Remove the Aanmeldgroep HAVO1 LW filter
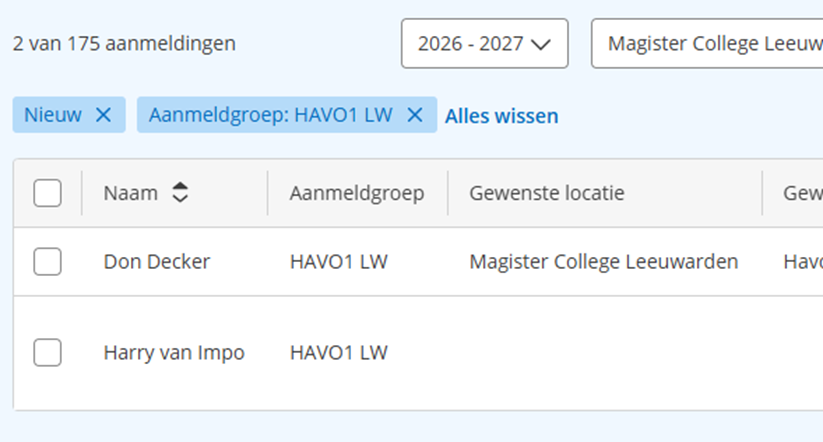Viewport: 823px width, 442px height. [415, 114]
